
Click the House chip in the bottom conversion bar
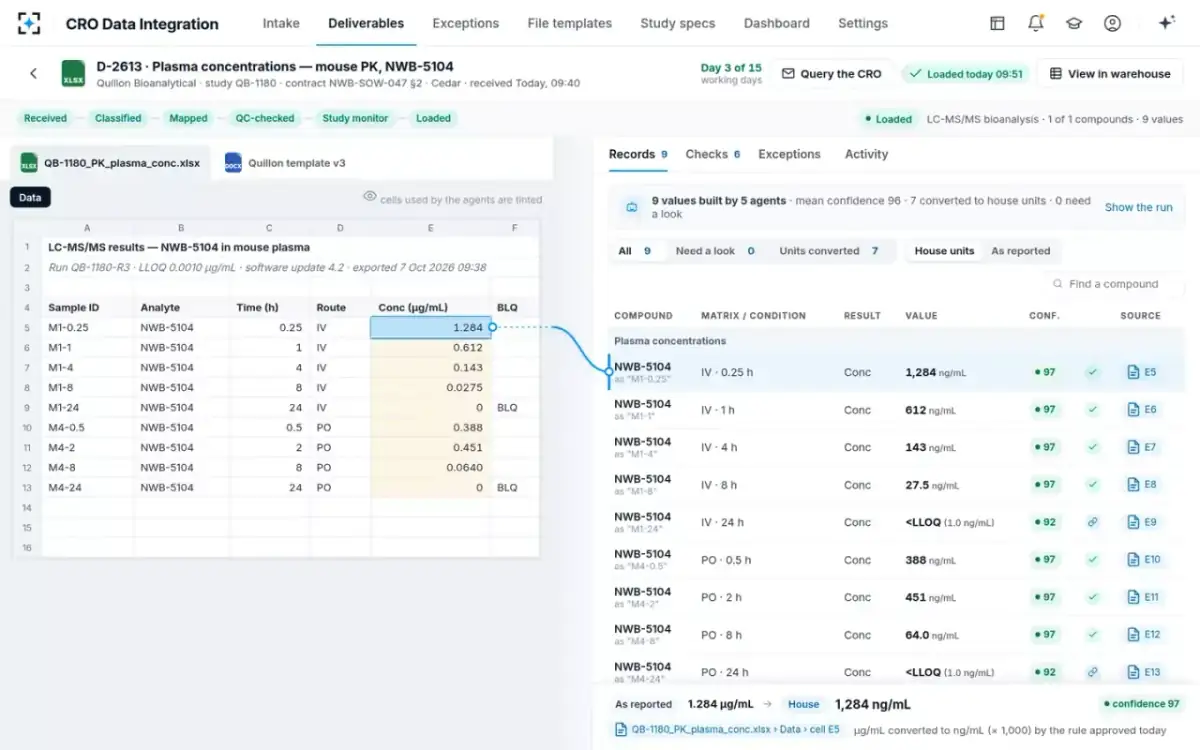(x=803, y=704)
